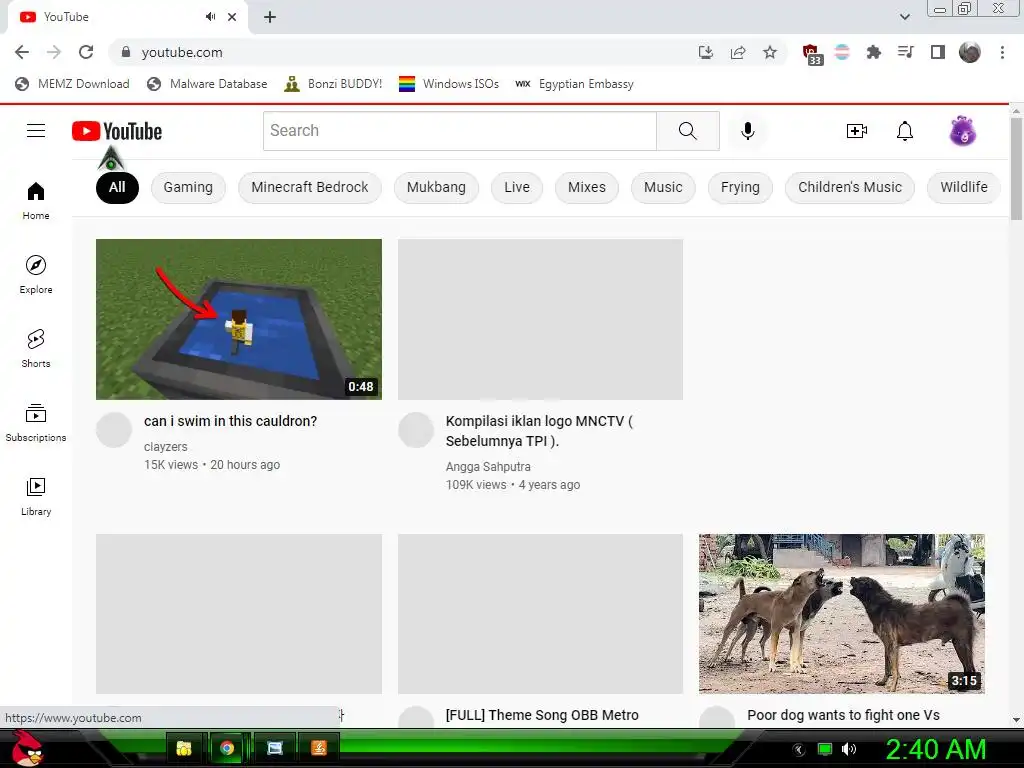
Task: Select the Mukbang filter chip
Action: (x=436, y=187)
